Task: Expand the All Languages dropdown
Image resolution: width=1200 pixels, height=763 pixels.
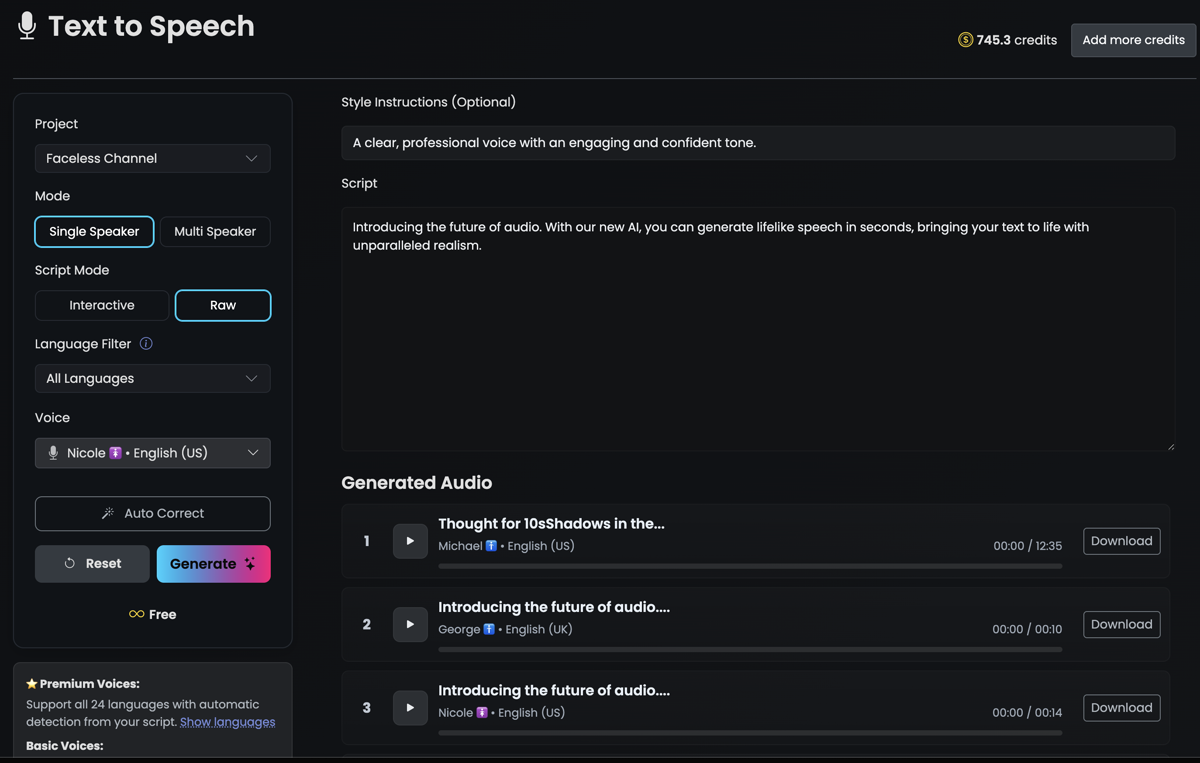Action: click(152, 378)
